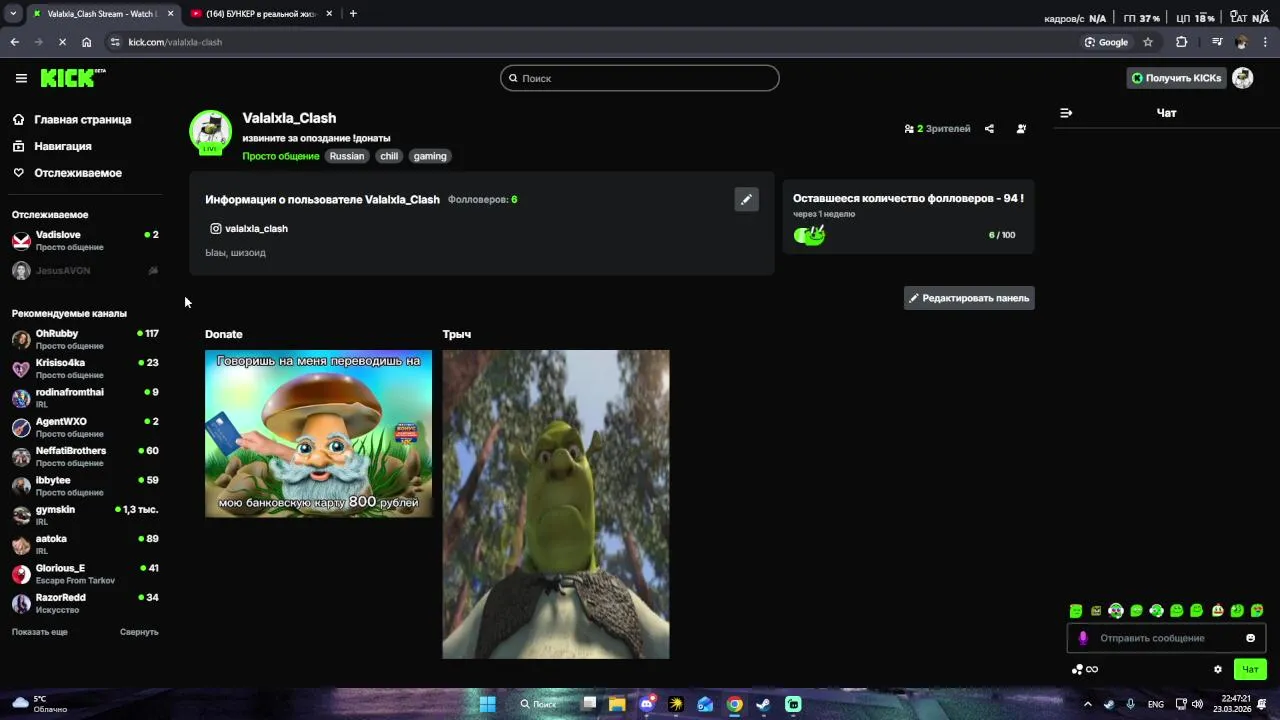The image size is (1280, 720).
Task: Open rodinafromthai recommended channel
Action: point(85,398)
